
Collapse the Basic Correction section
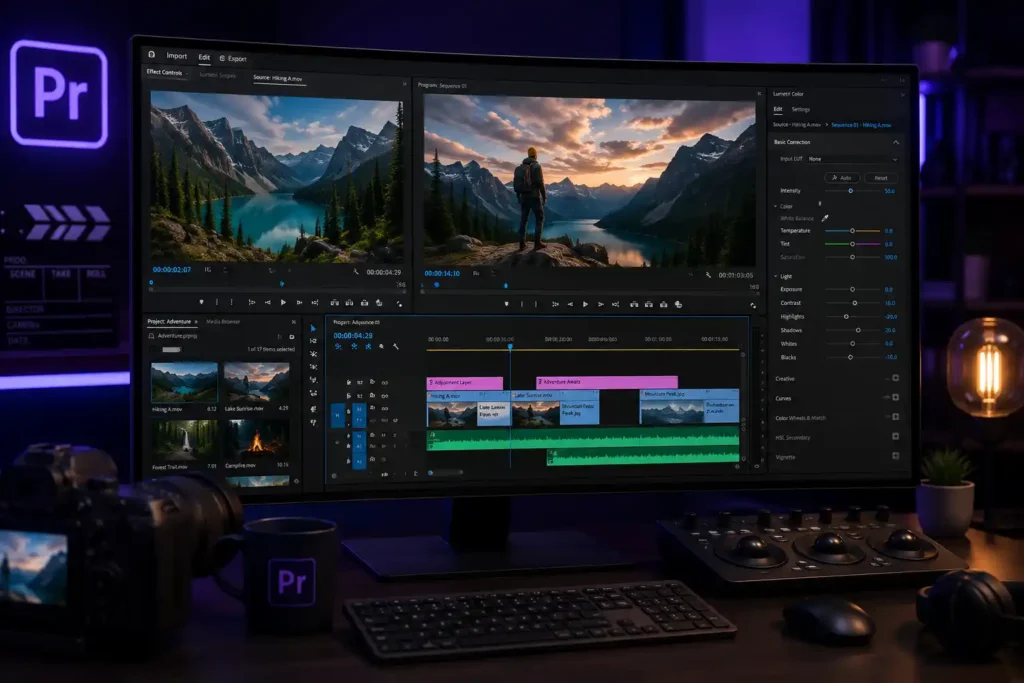tap(896, 142)
